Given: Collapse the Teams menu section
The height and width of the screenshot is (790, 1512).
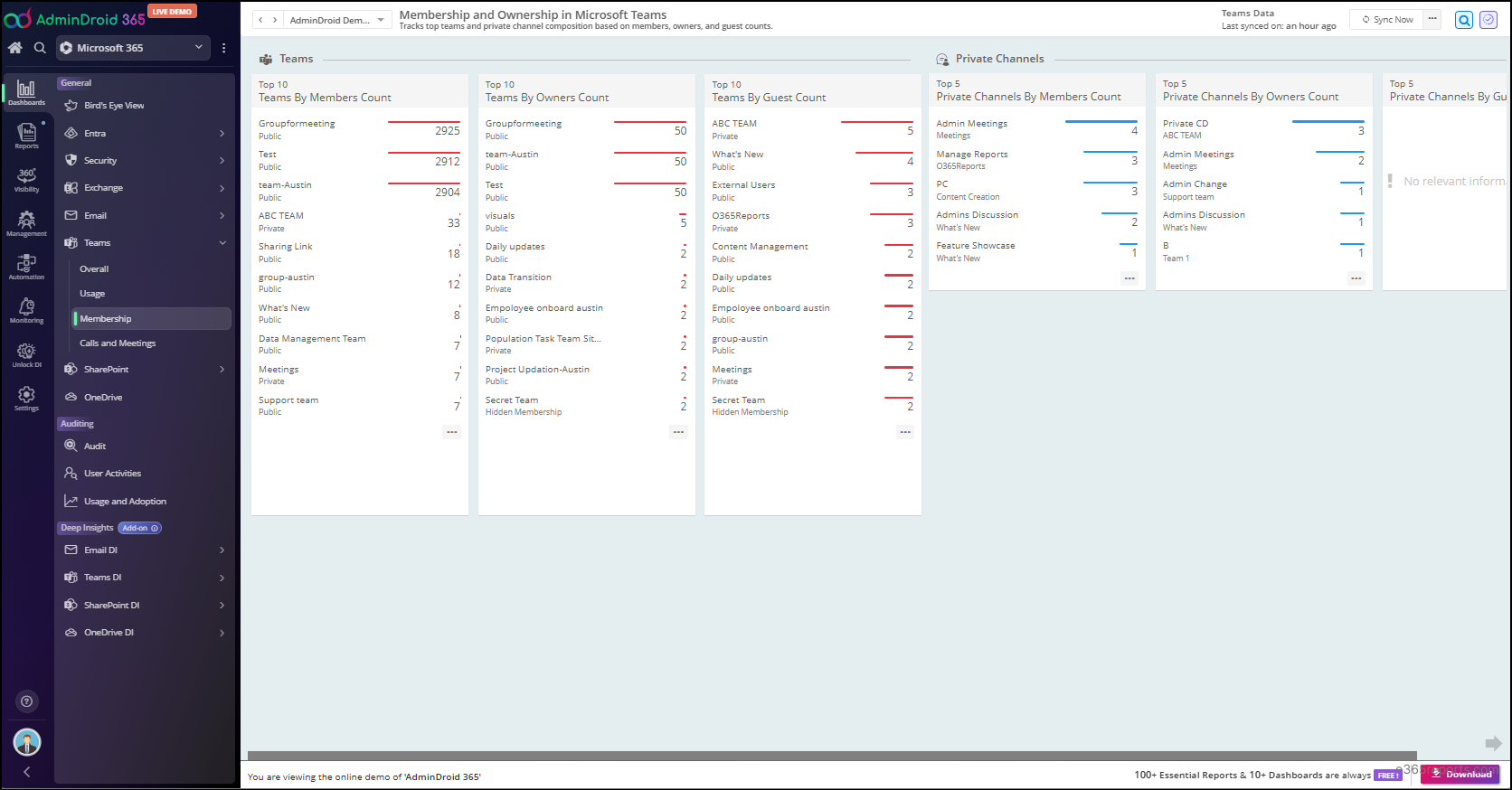Looking at the screenshot, I should [145, 243].
